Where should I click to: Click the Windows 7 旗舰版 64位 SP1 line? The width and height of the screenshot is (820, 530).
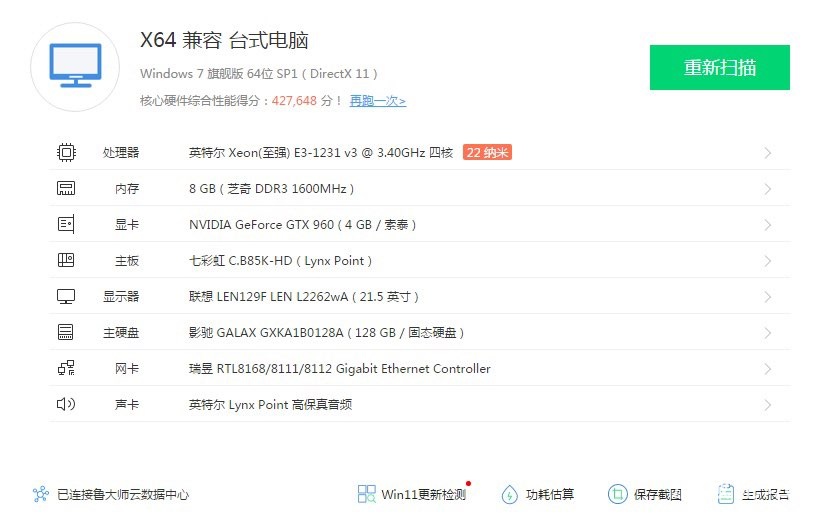(x=258, y=74)
